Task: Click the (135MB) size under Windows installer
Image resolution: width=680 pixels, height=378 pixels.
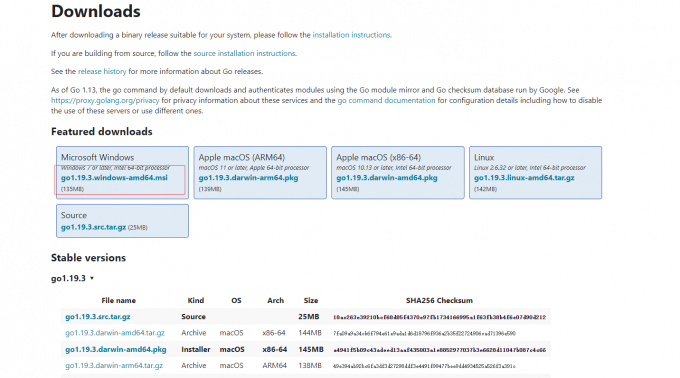Action: click(72, 189)
